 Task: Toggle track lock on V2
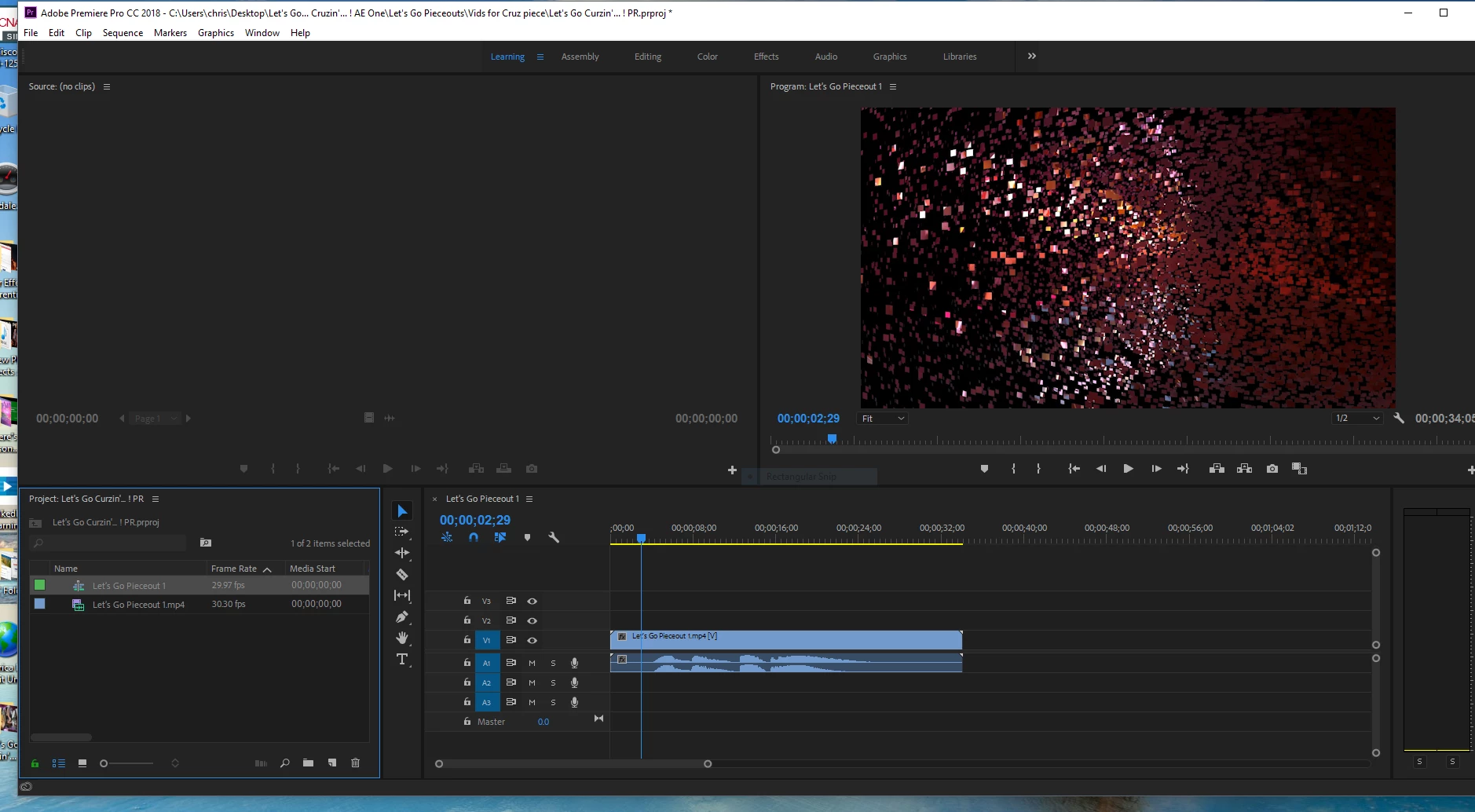tap(467, 620)
